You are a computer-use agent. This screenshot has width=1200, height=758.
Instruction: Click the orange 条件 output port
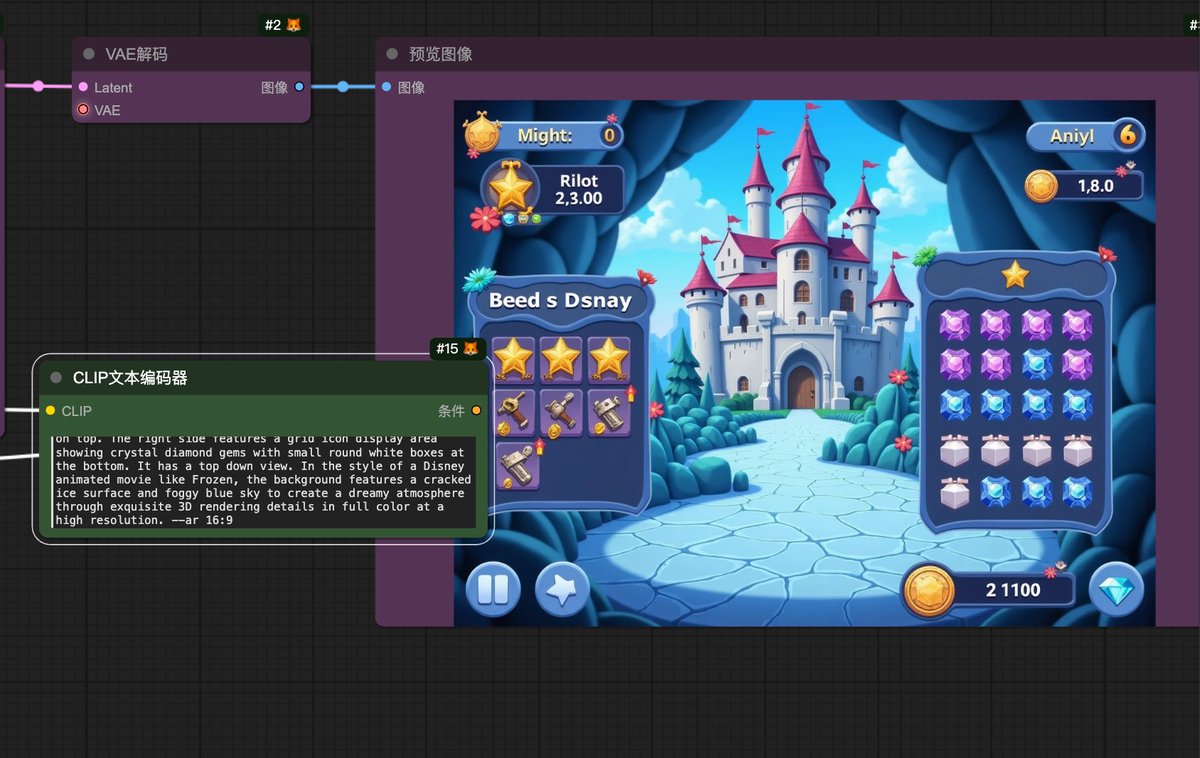click(x=476, y=410)
